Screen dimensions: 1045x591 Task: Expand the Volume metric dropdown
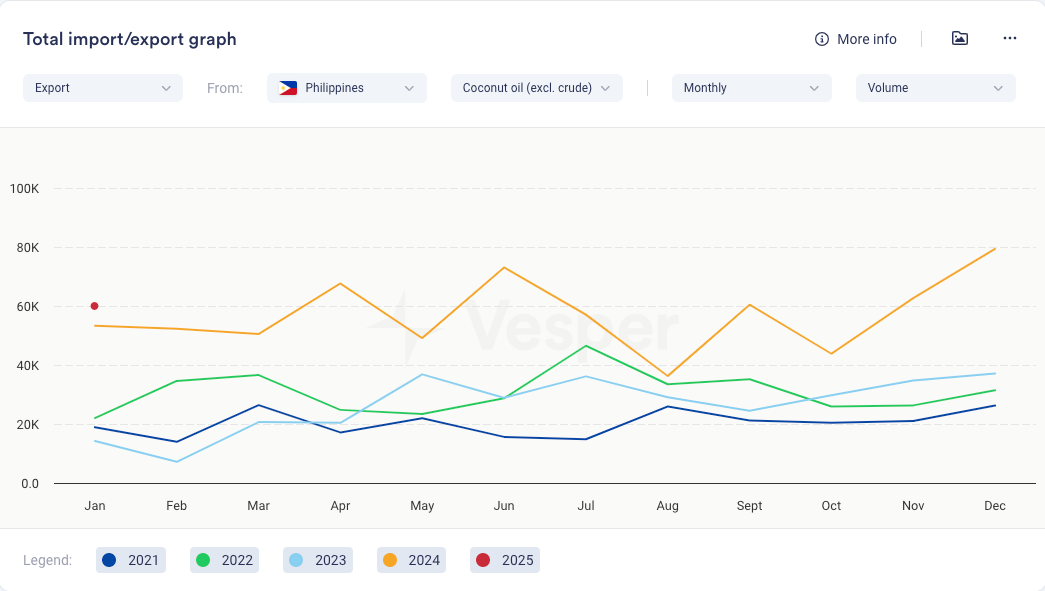(x=935, y=88)
